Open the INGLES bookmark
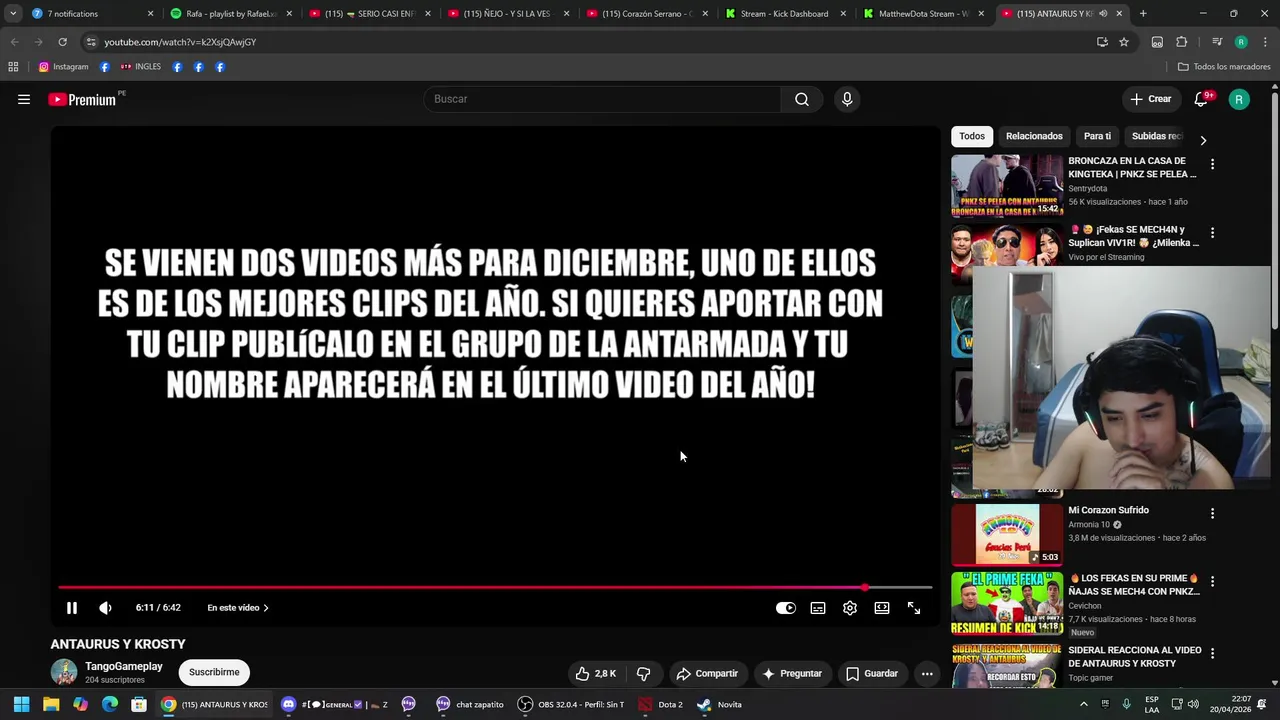The image size is (1280, 720). 141,67
